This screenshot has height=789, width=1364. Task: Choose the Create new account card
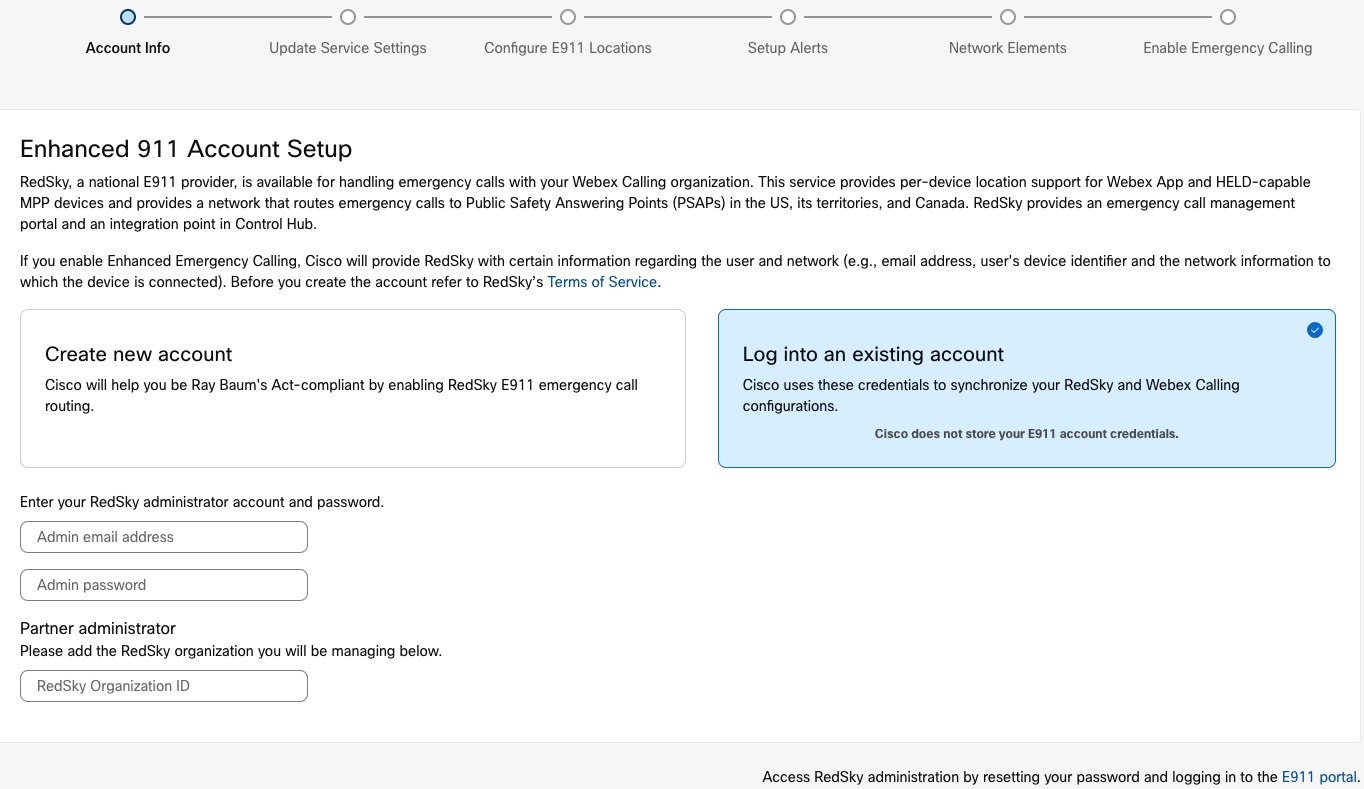pyautogui.click(x=353, y=388)
